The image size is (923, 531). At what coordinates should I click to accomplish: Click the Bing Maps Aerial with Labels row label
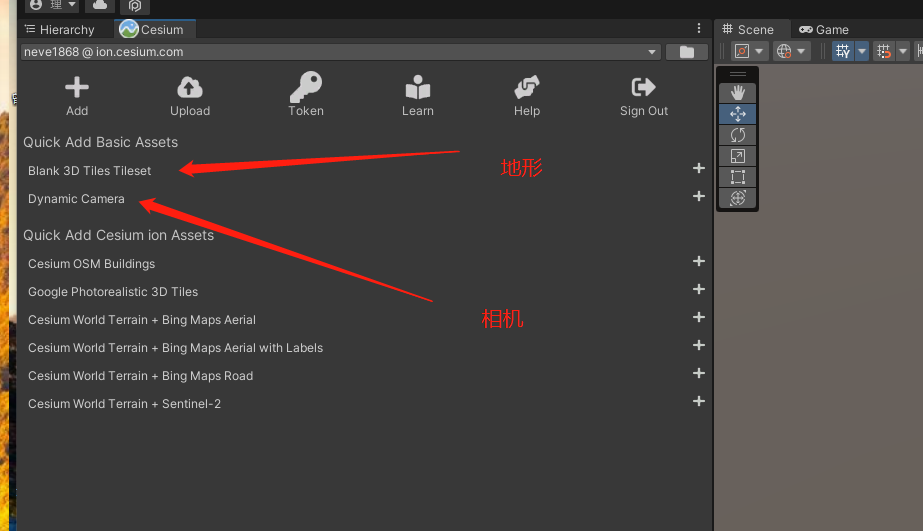[175, 348]
